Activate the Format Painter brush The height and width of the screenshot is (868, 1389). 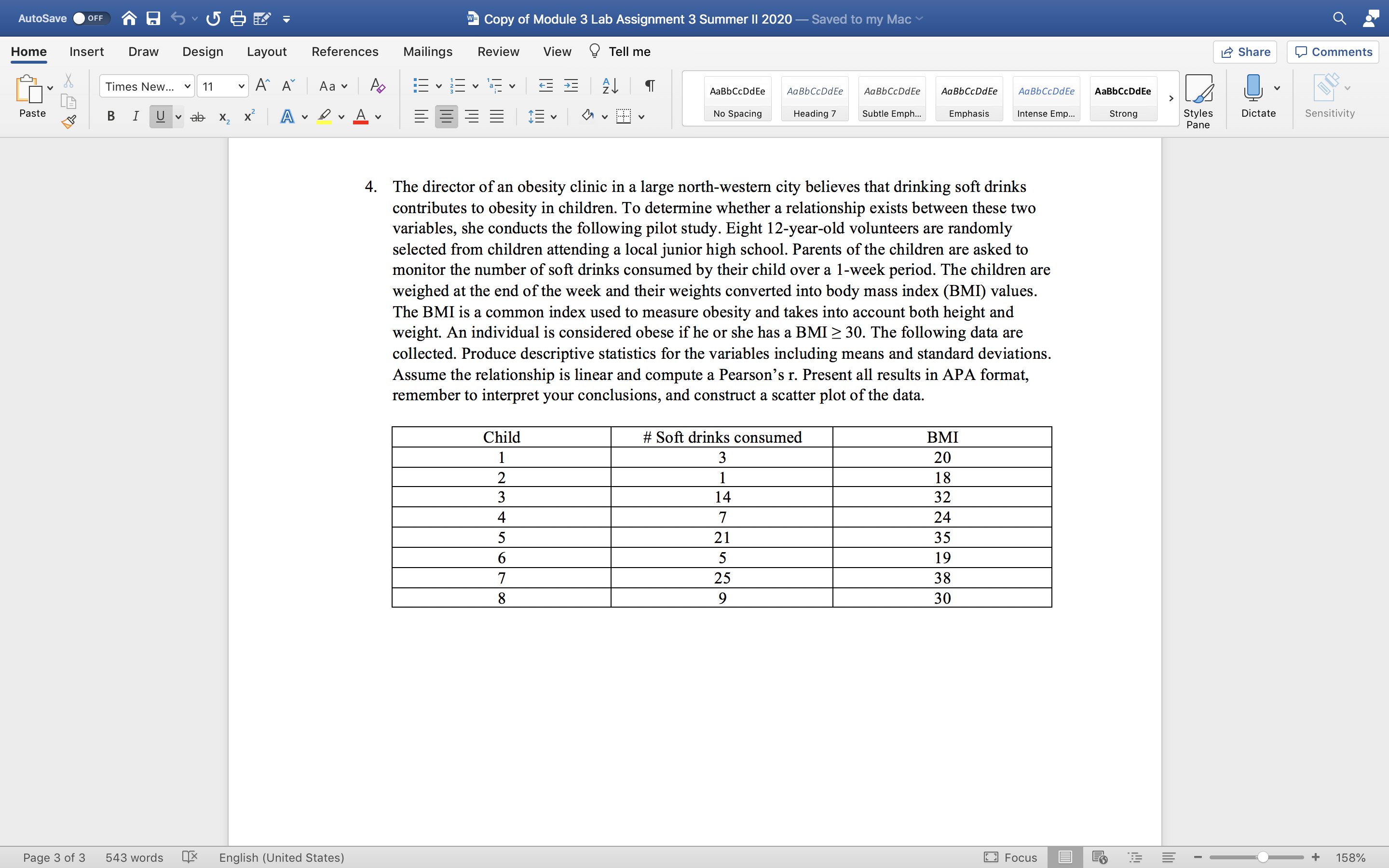pyautogui.click(x=68, y=121)
